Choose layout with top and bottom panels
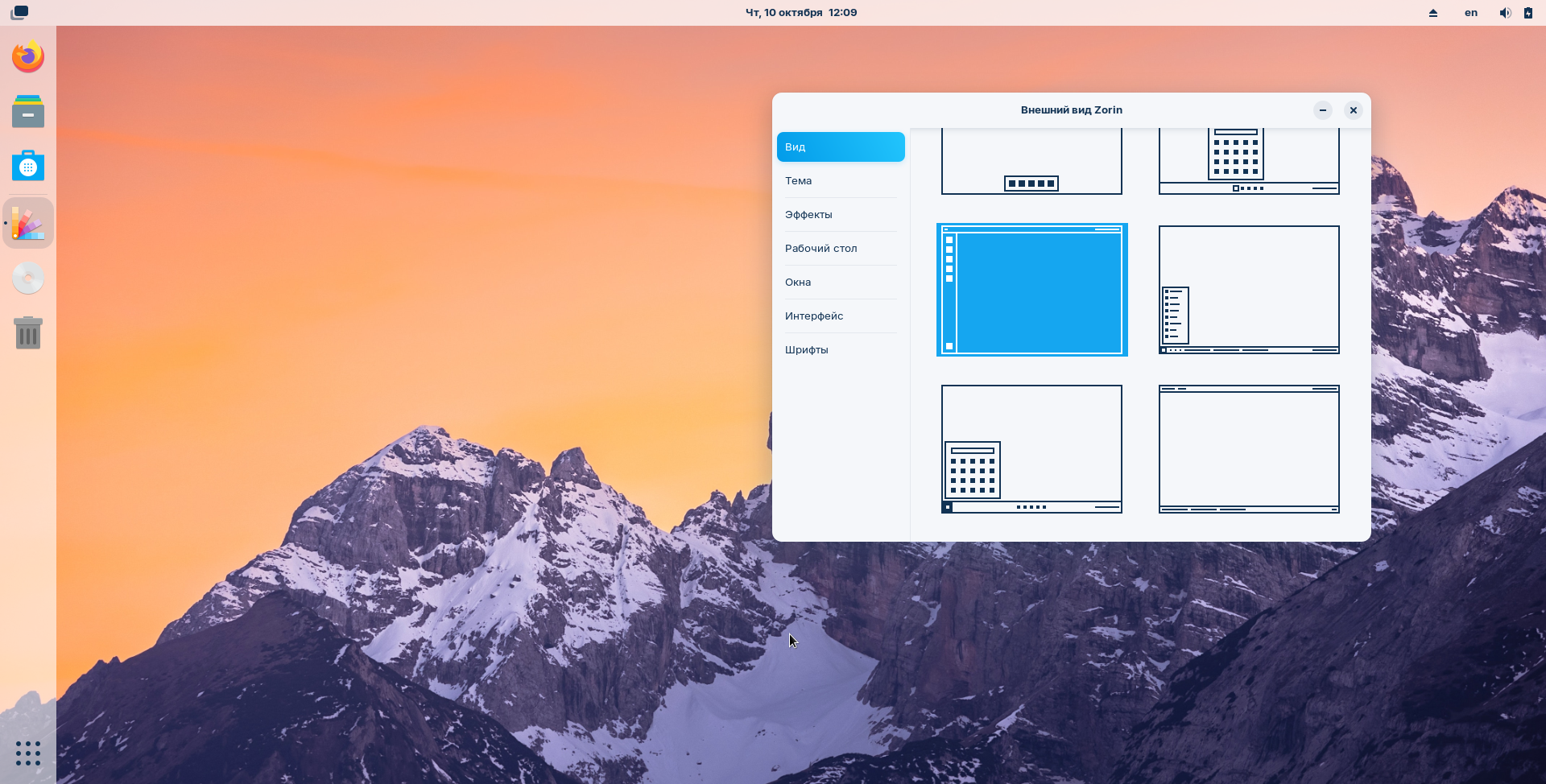The image size is (1546, 784). pyautogui.click(x=1249, y=449)
